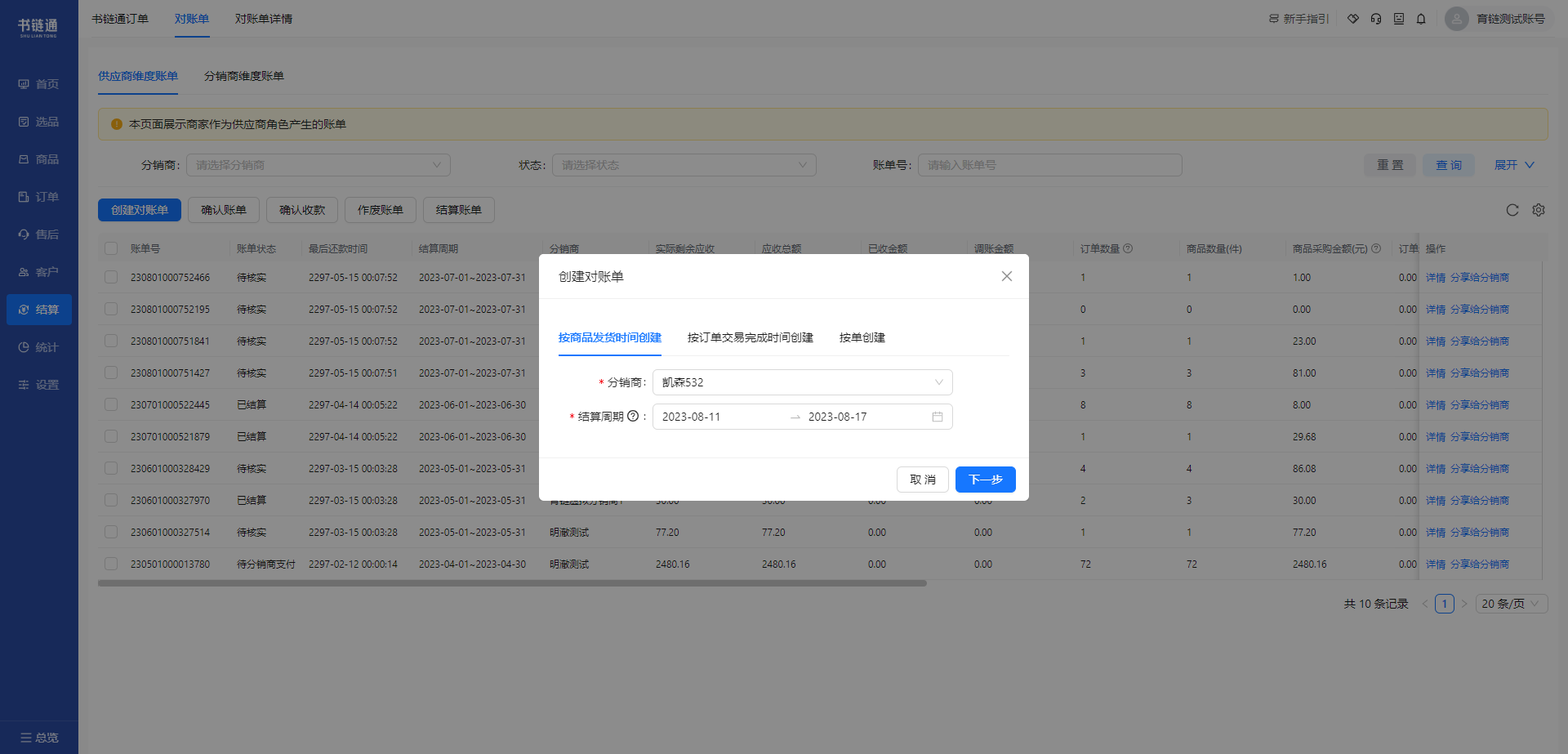Open 统计 from the left sidebar

coord(38,347)
